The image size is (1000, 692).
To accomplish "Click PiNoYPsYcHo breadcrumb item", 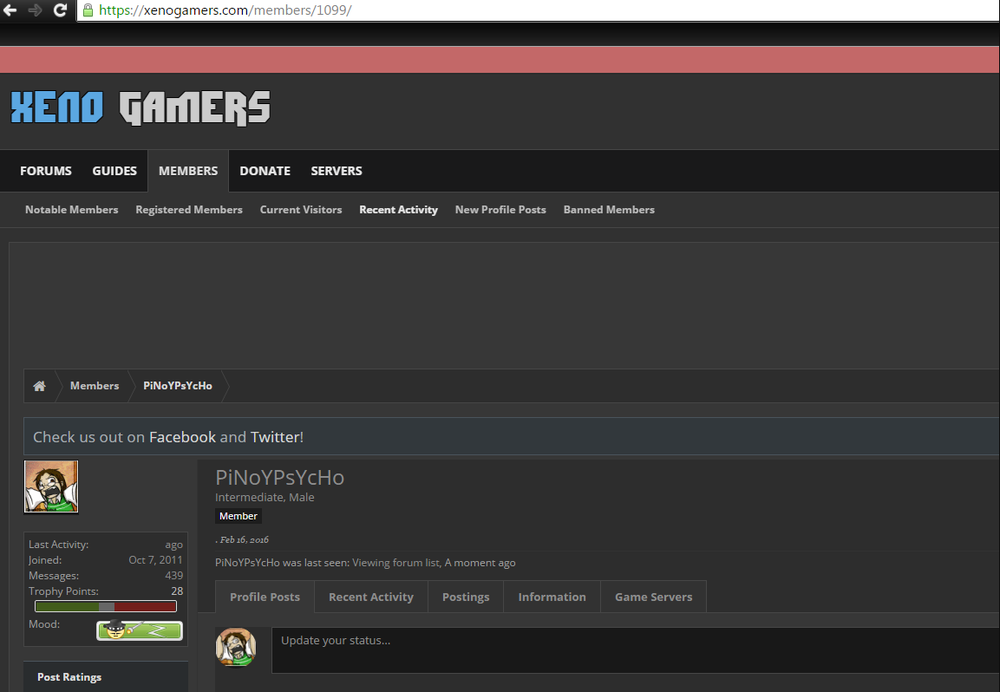I will [178, 386].
